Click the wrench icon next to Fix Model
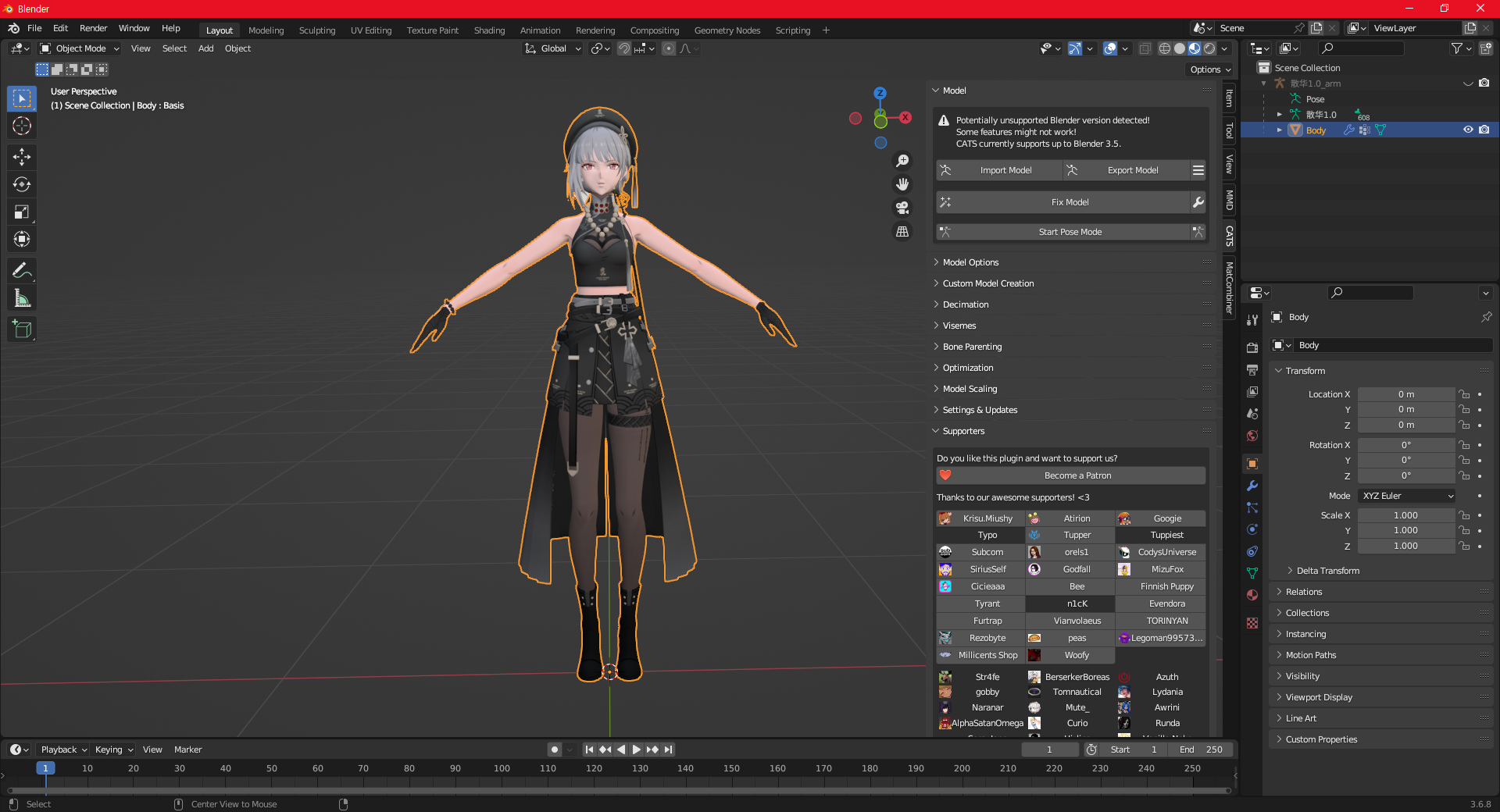The width and height of the screenshot is (1500, 812). pos(1198,202)
